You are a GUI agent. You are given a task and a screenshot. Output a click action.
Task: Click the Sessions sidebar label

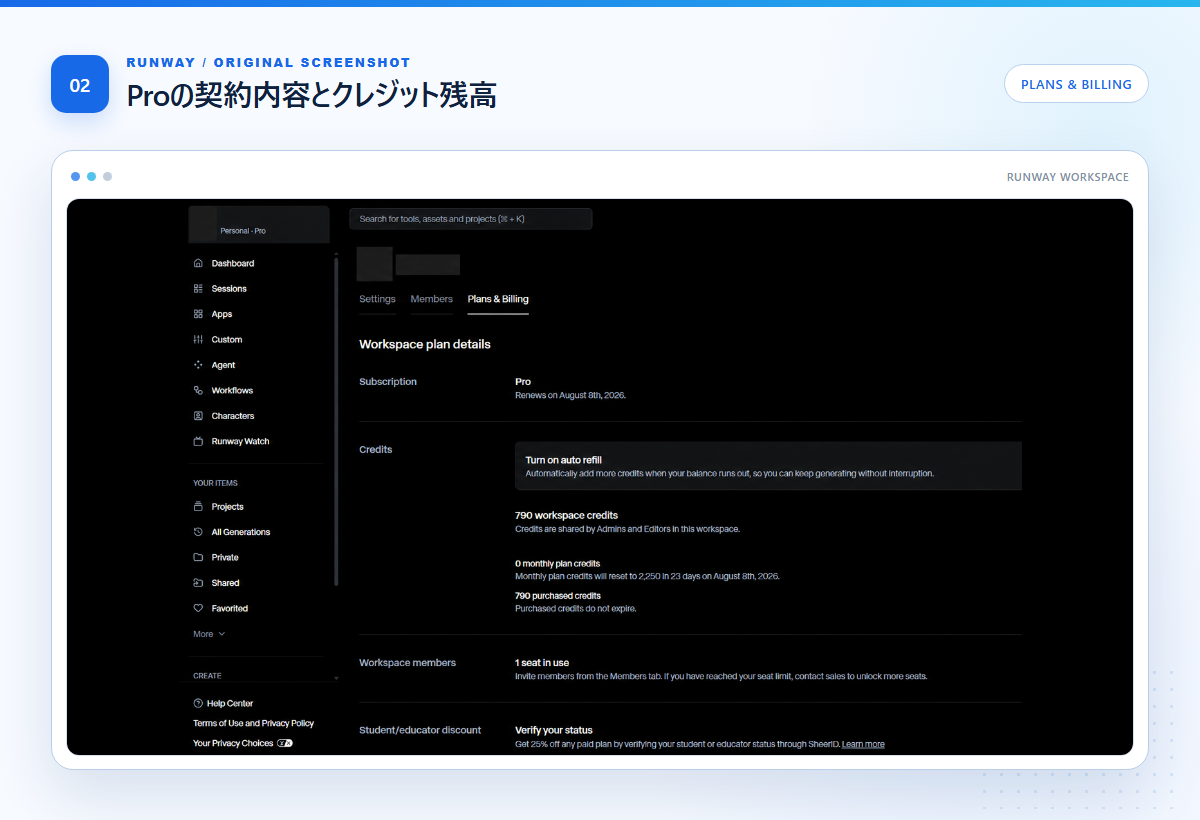click(x=229, y=288)
